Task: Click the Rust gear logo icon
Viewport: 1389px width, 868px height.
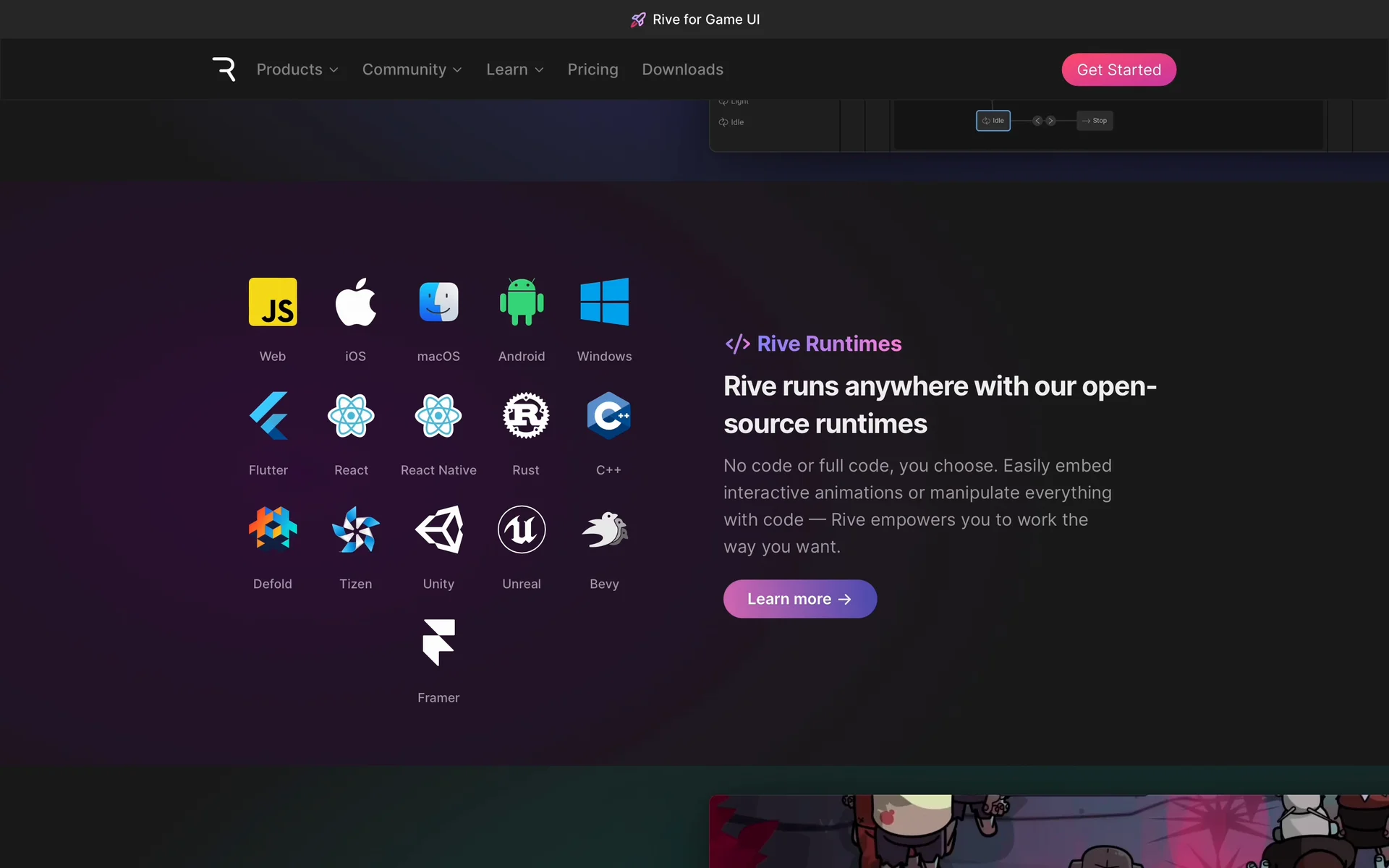Action: pos(526,415)
